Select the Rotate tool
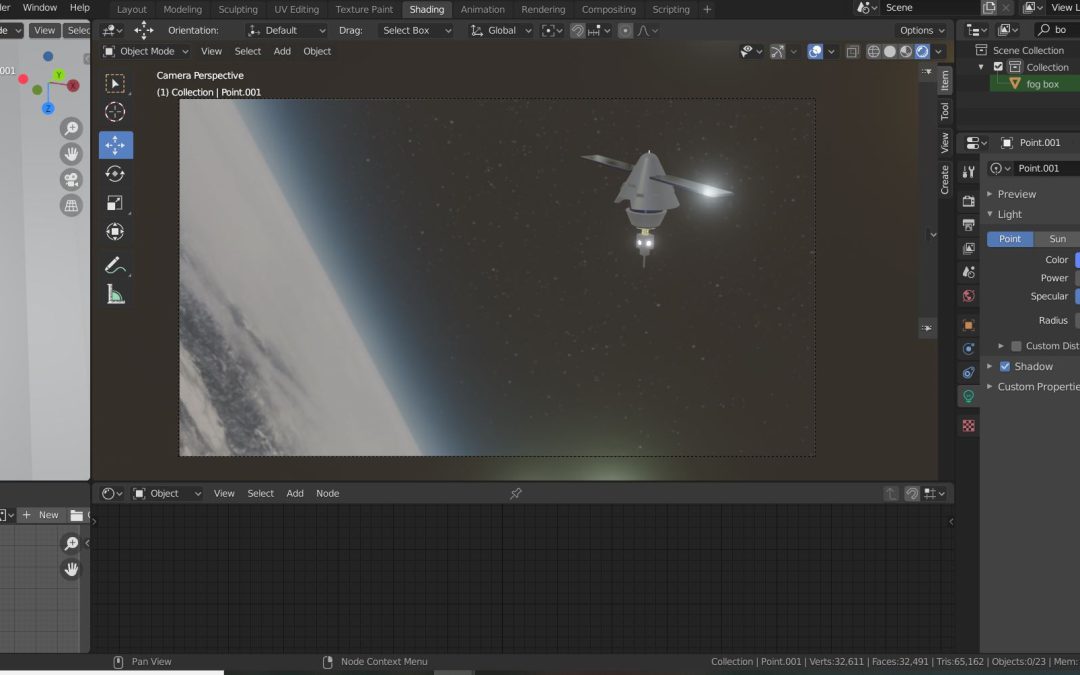The height and width of the screenshot is (675, 1080). (115, 174)
